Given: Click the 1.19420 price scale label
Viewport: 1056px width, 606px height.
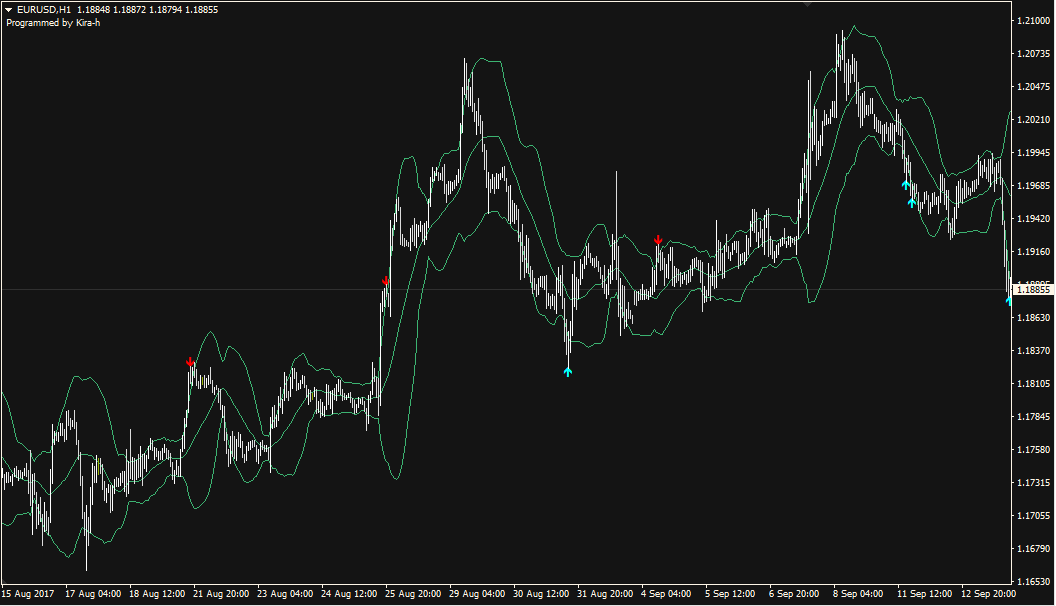Looking at the screenshot, I should pos(1032,218).
